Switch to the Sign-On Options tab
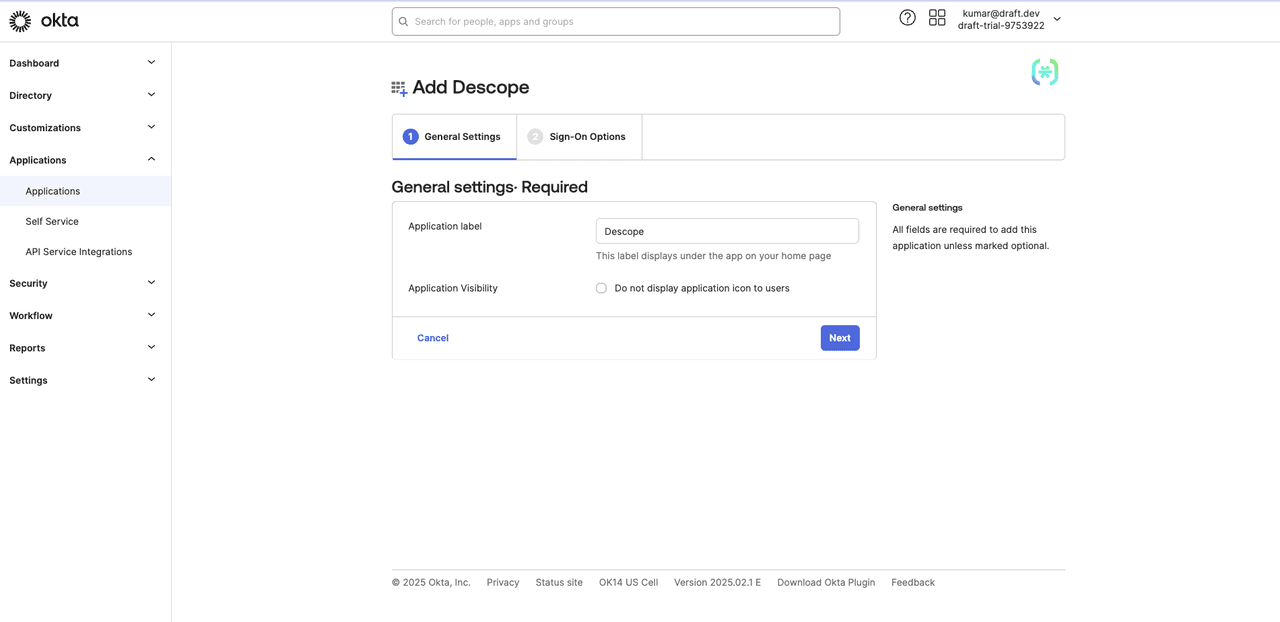Screen dimensions: 1280x622 coord(586,136)
